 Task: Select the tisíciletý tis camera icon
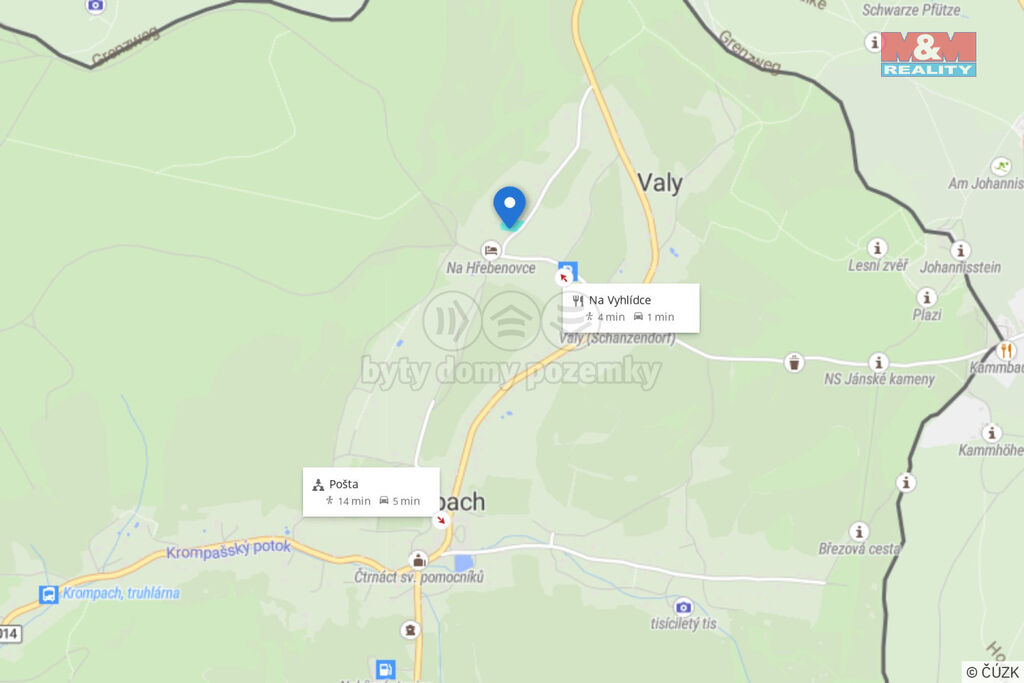[x=683, y=607]
